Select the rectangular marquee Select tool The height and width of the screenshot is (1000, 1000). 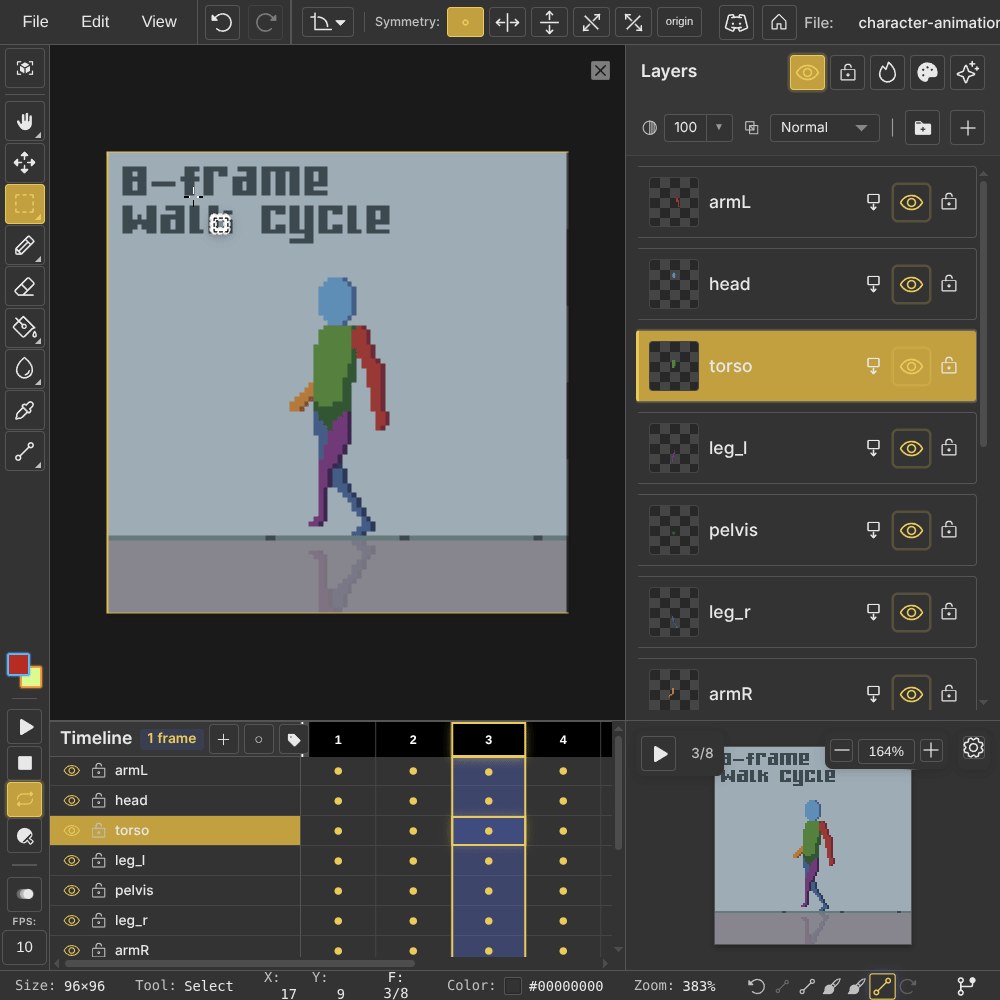(x=25, y=204)
